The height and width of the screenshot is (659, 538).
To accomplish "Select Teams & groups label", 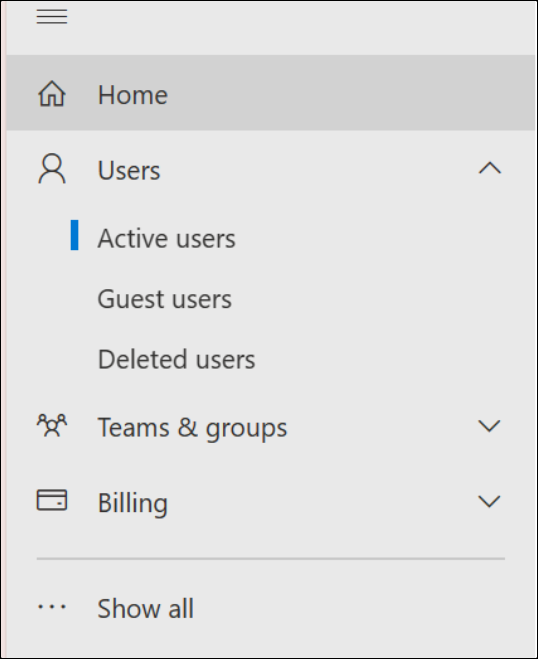I will [193, 428].
